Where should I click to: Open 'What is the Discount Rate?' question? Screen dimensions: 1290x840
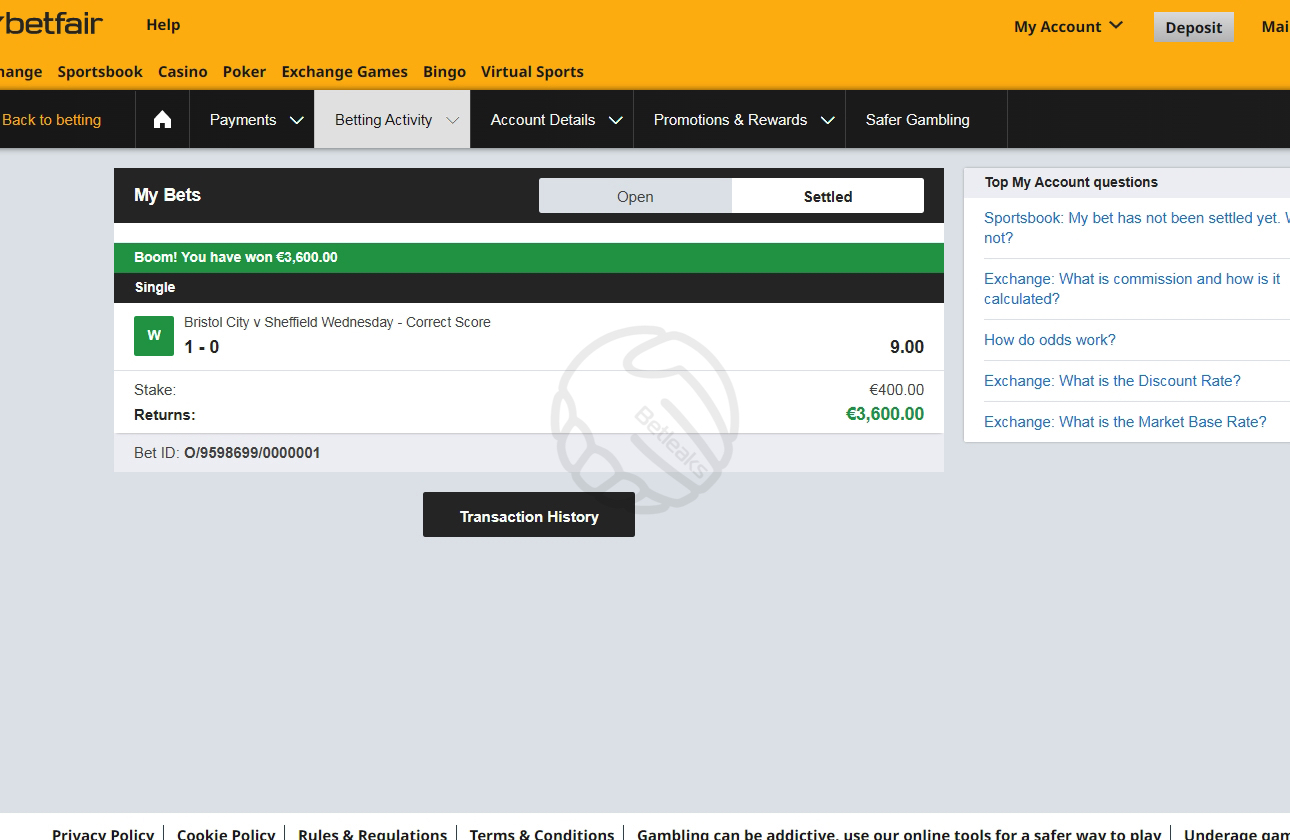[1112, 381]
